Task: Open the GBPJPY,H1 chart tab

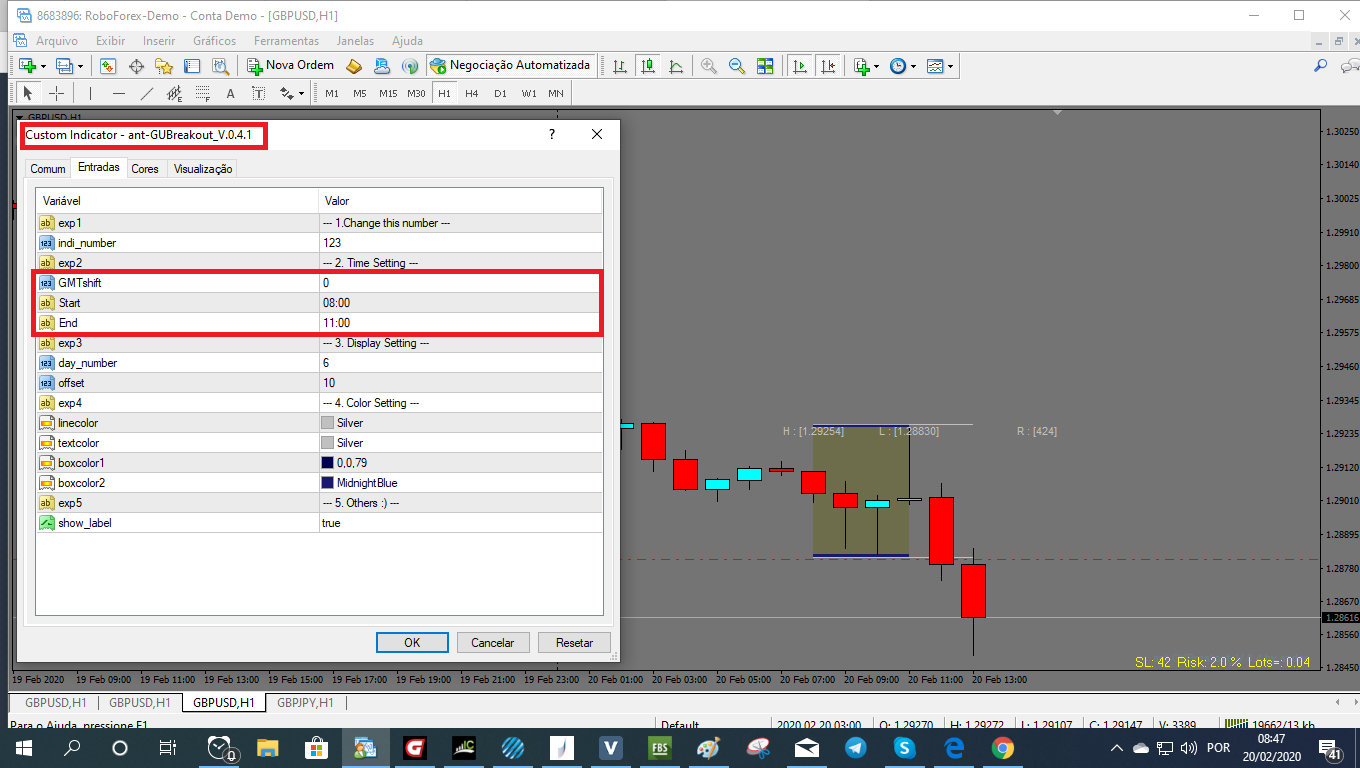Action: pos(305,702)
